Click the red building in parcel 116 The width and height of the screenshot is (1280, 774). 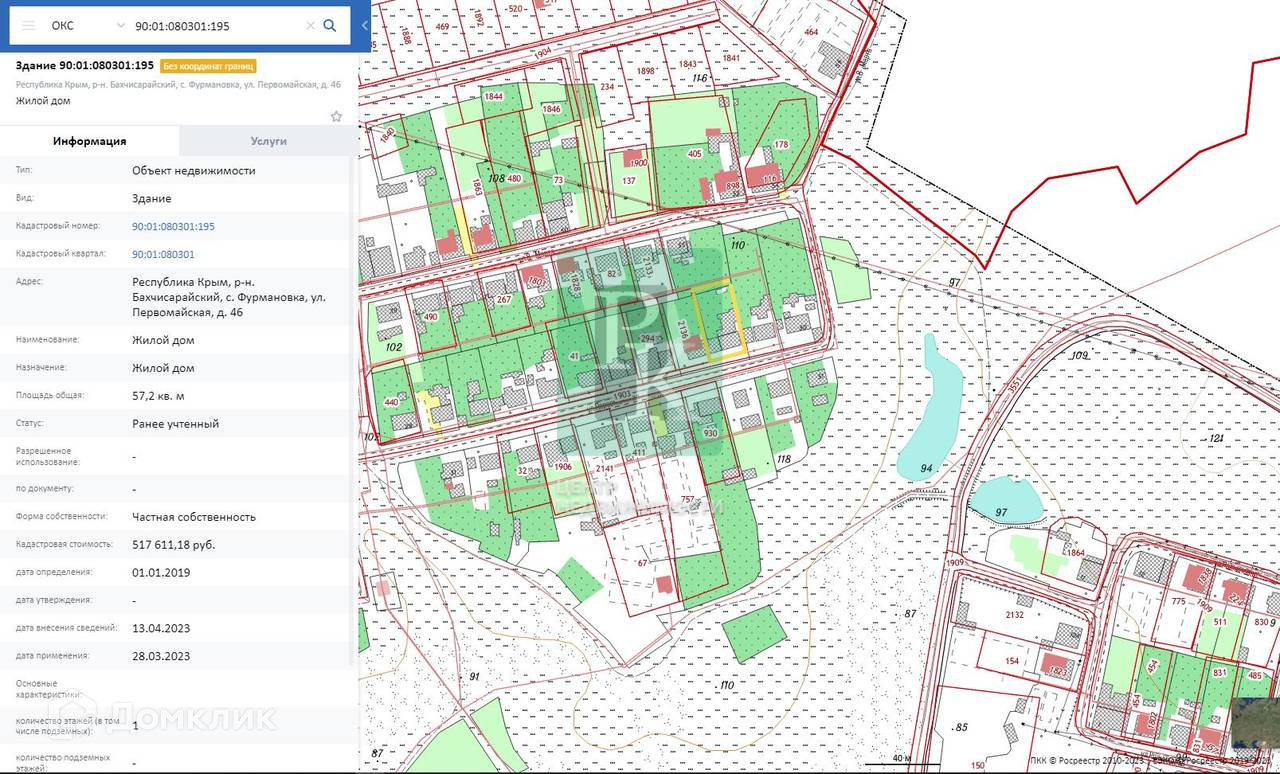pos(760,175)
